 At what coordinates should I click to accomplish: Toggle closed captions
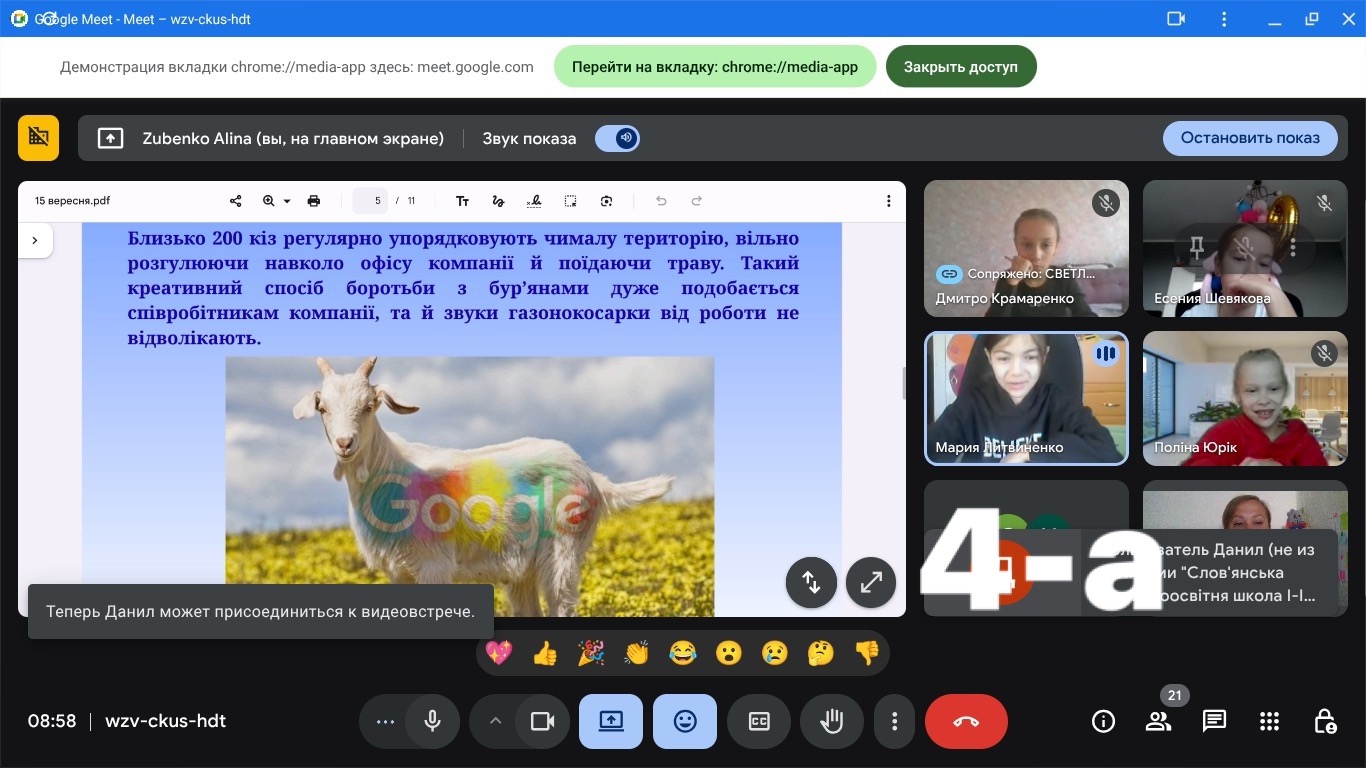pyautogui.click(x=759, y=722)
